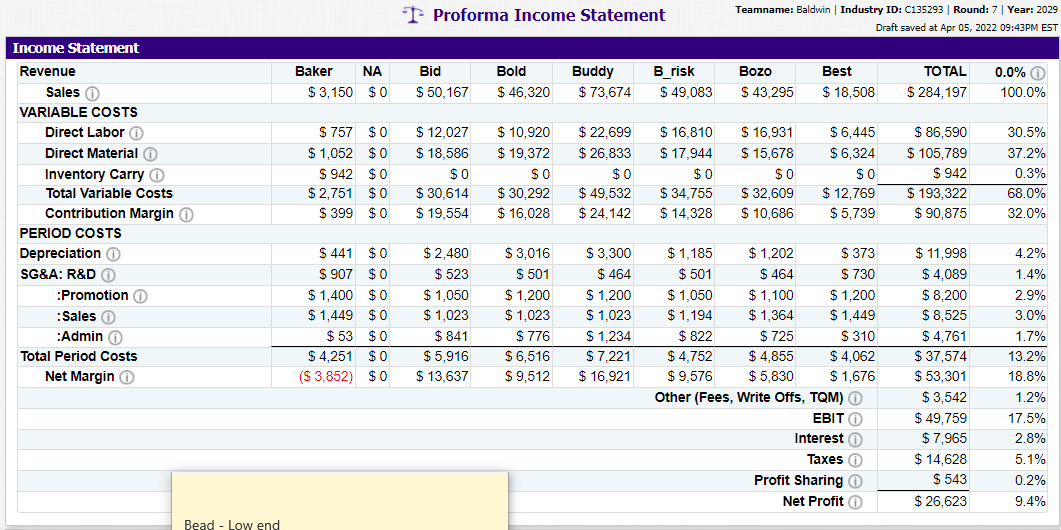Click the Total Variable Costs row label
This screenshot has height=530, width=1061.
pyautogui.click(x=109, y=194)
